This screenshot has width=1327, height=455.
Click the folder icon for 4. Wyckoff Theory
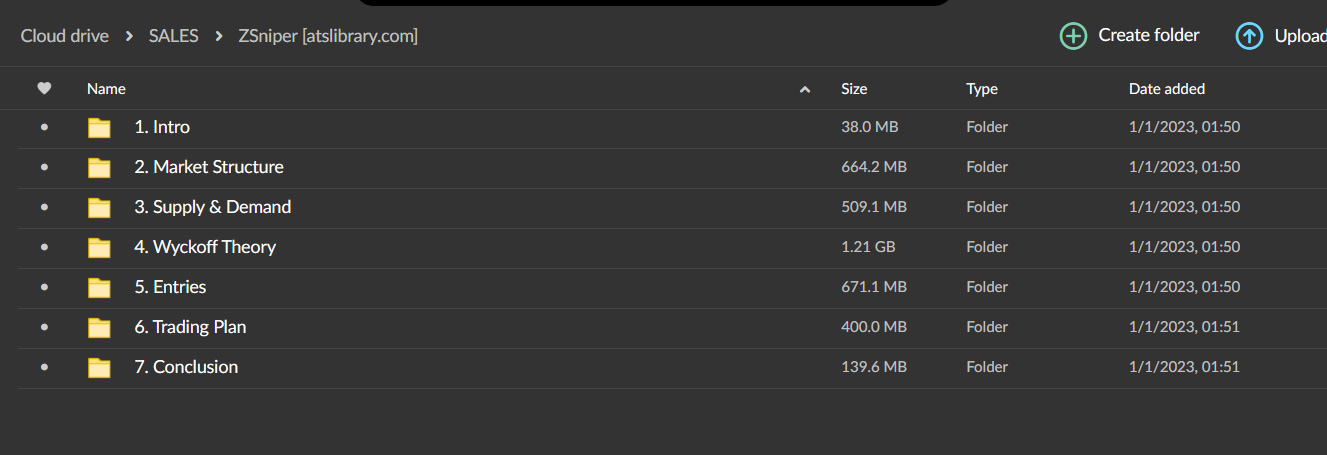[99, 248]
